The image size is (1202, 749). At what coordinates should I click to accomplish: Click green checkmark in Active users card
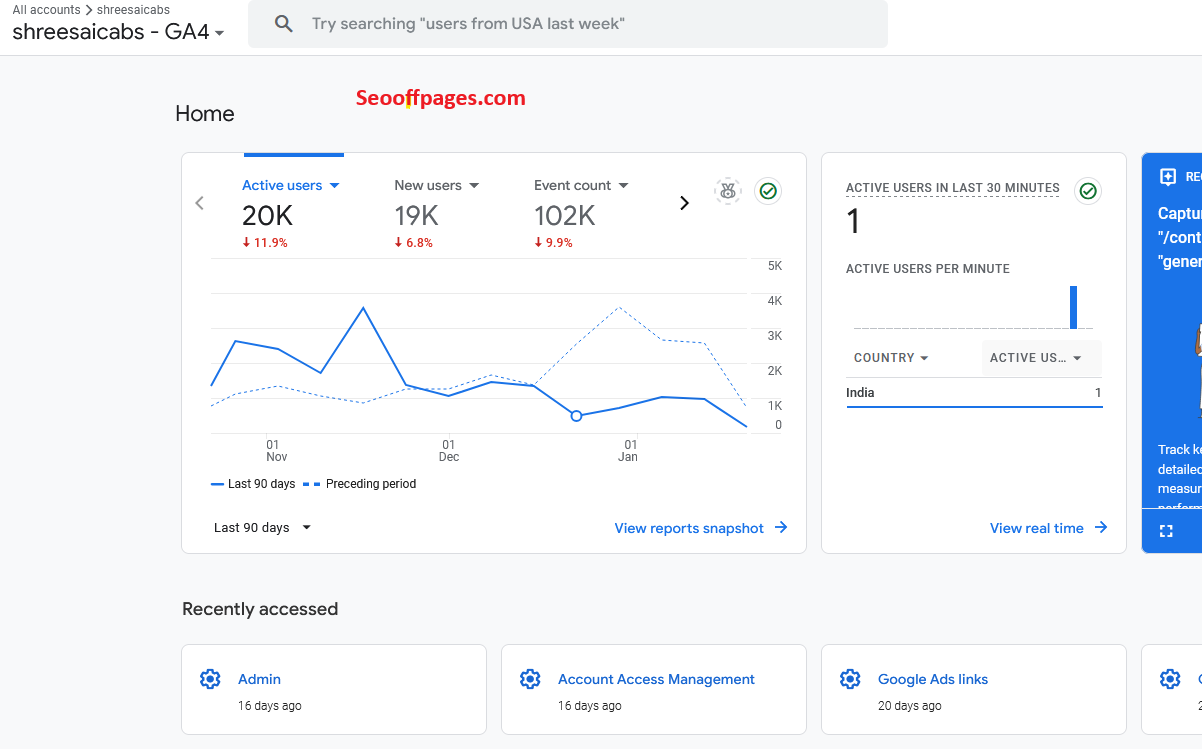click(x=768, y=191)
